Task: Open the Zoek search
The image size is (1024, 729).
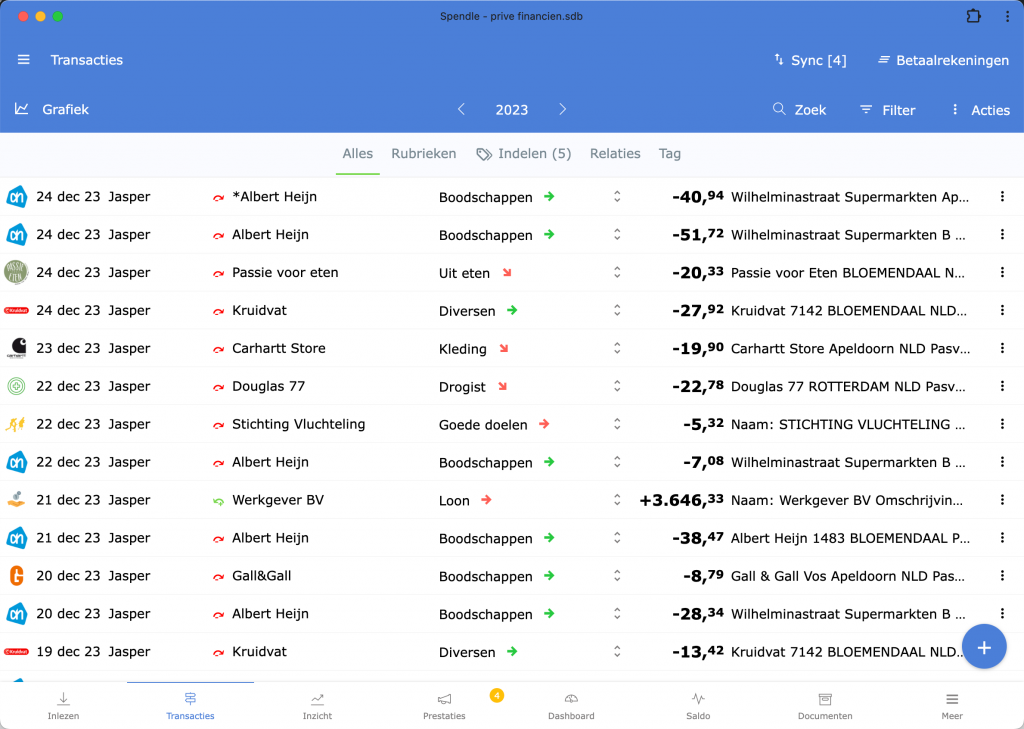Action: tap(799, 110)
